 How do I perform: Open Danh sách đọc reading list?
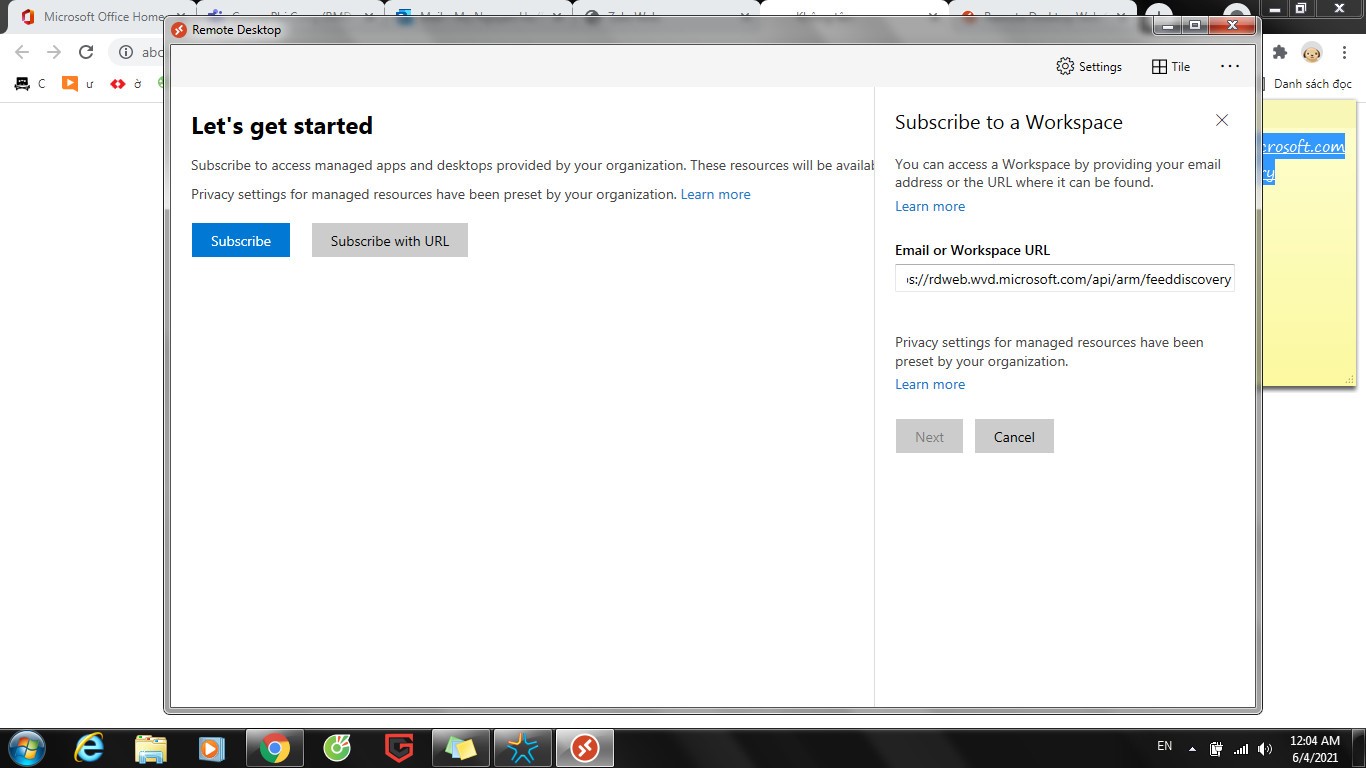[x=1310, y=84]
